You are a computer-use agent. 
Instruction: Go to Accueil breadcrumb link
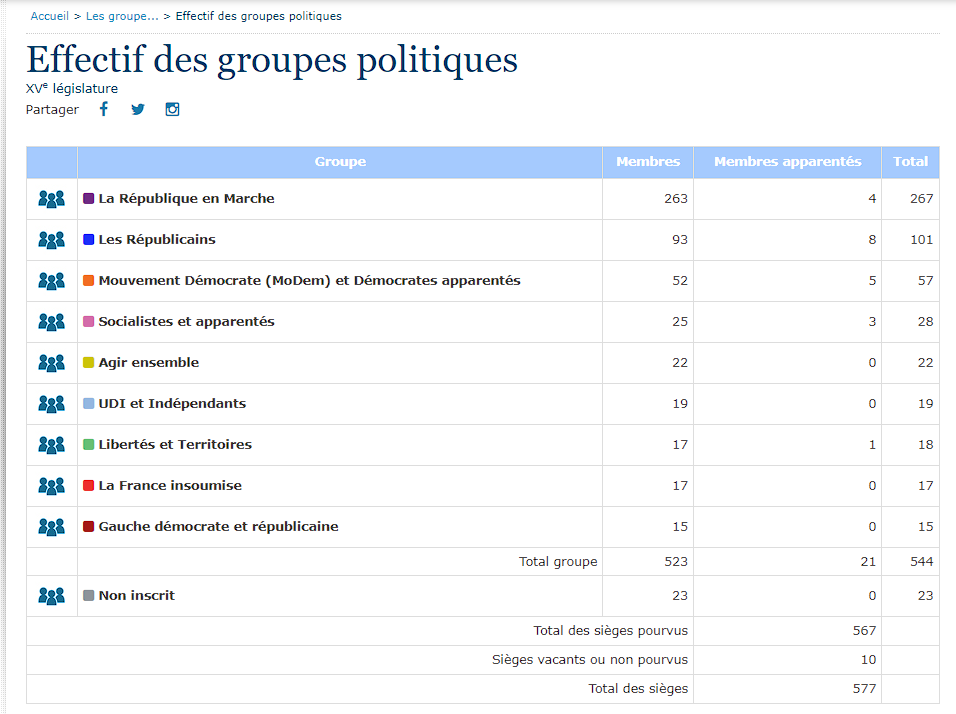coord(50,16)
